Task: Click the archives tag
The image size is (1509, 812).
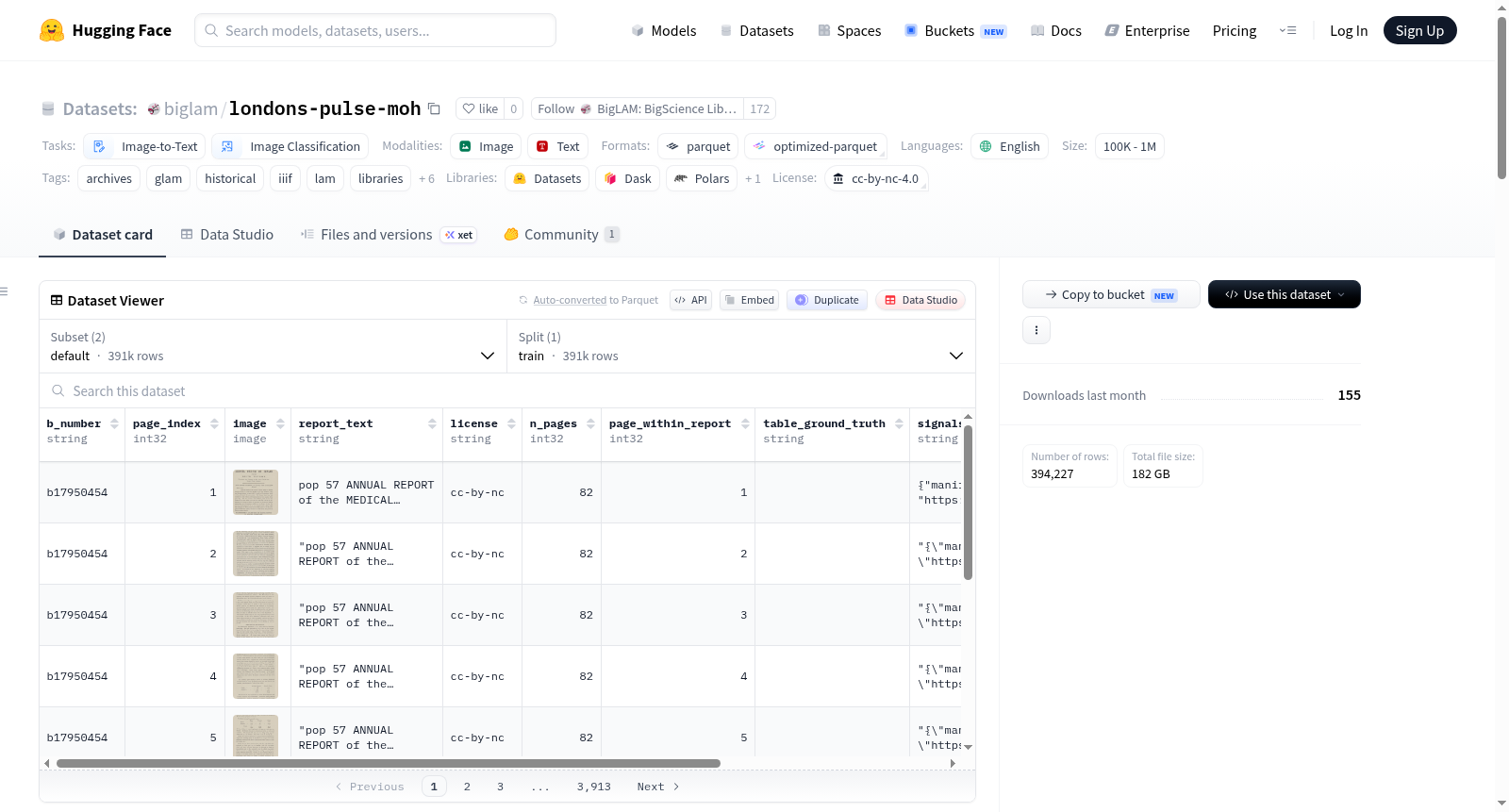Action: tap(109, 178)
